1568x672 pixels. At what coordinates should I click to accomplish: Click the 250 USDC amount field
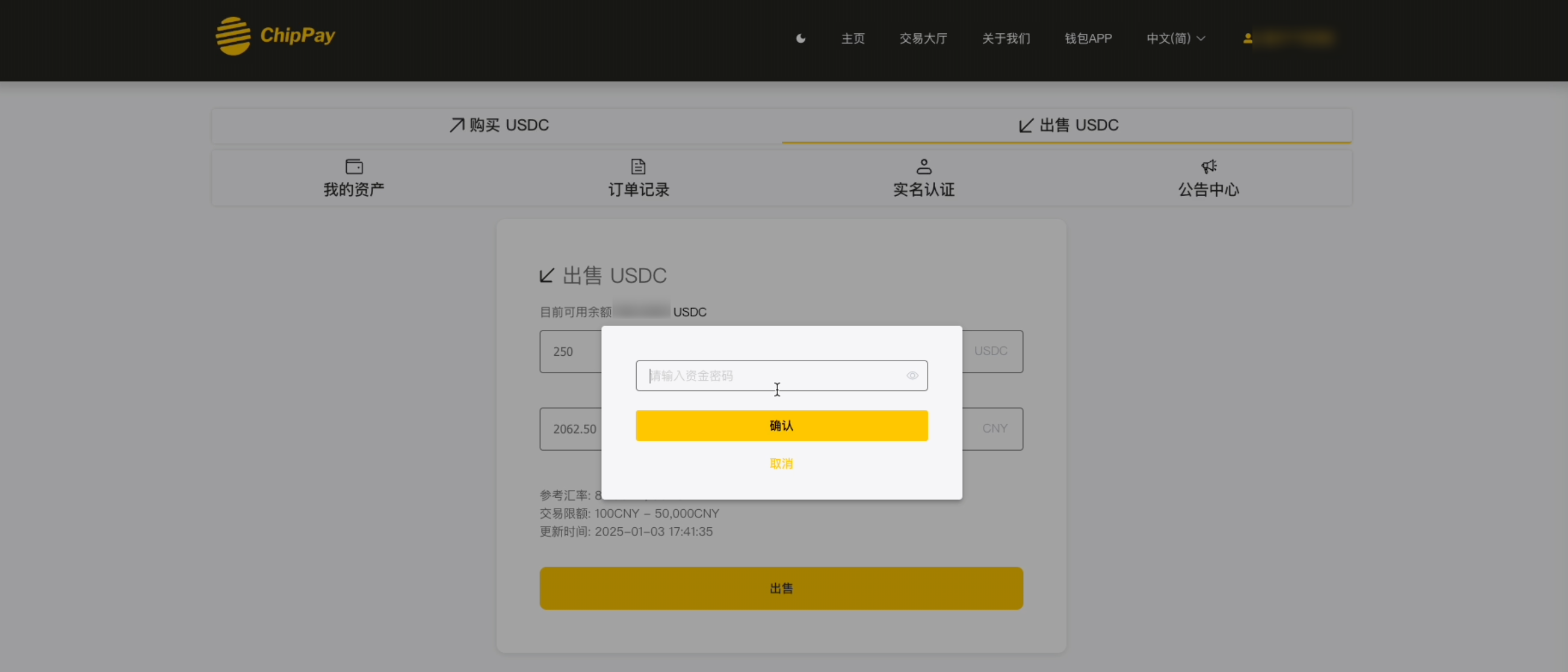tap(781, 351)
